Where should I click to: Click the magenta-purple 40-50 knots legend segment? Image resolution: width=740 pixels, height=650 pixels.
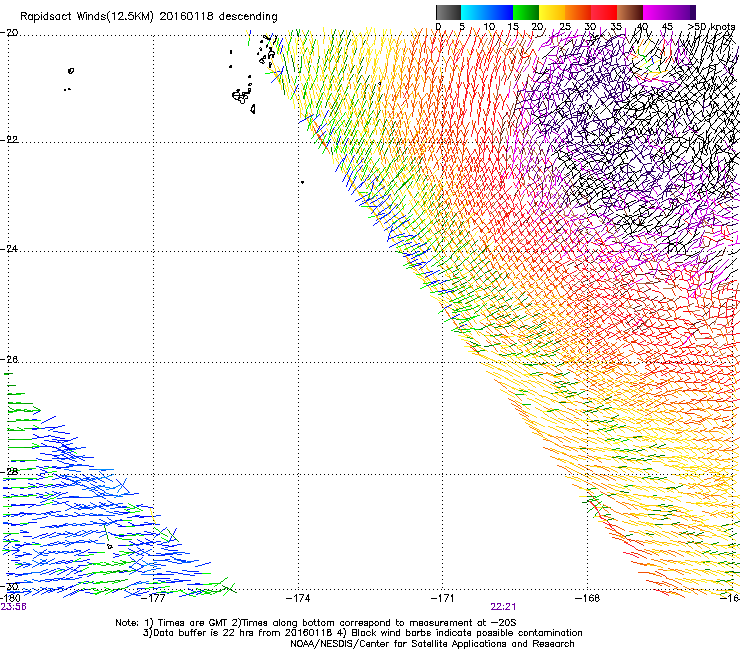pyautogui.click(x=669, y=12)
